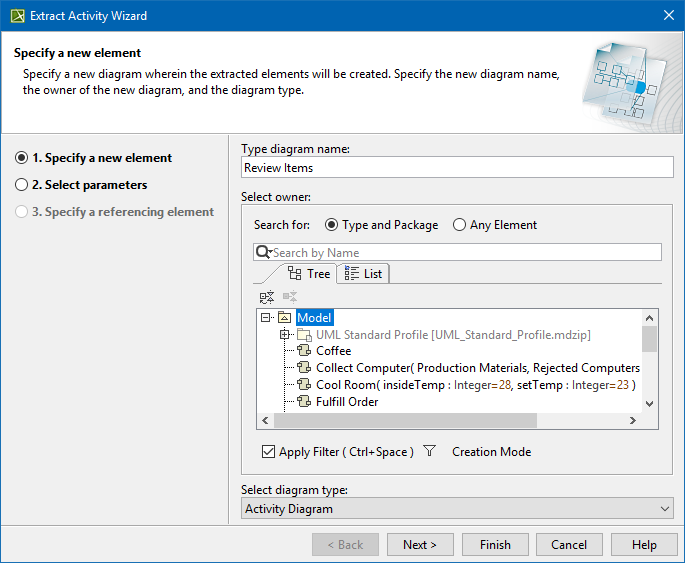Collapse the Model tree node
685x563 pixels.
[266, 318]
